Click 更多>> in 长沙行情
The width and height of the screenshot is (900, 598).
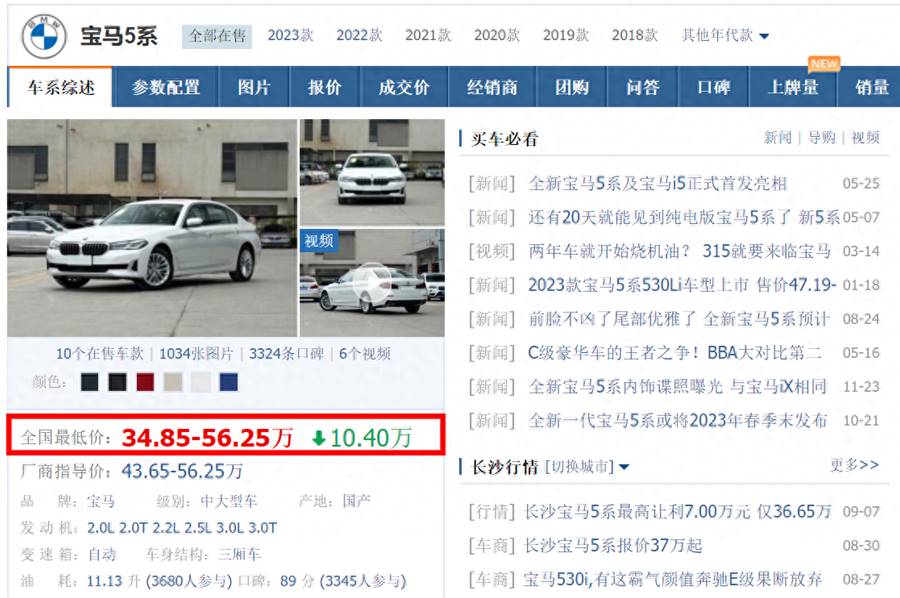(x=855, y=465)
